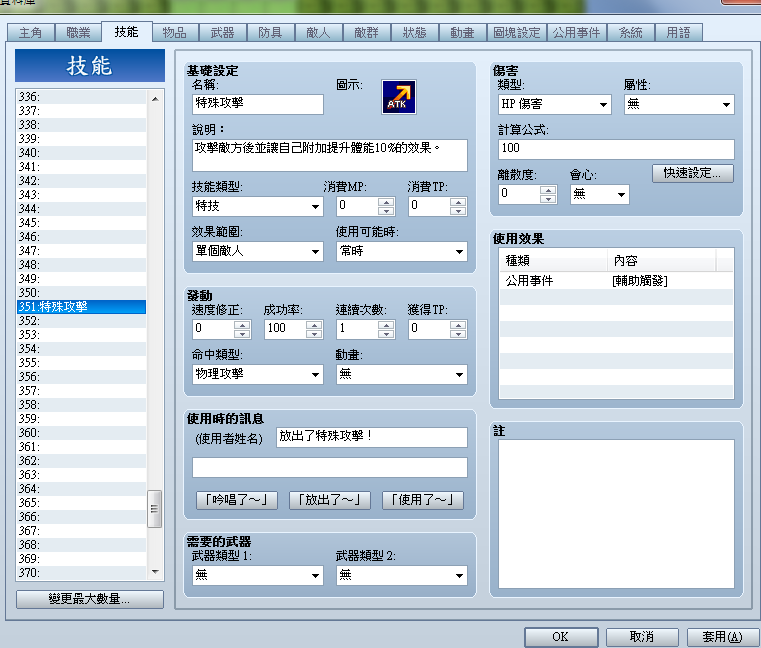
Task: Increase 離散度 with the up arrow
Action: coord(548,190)
